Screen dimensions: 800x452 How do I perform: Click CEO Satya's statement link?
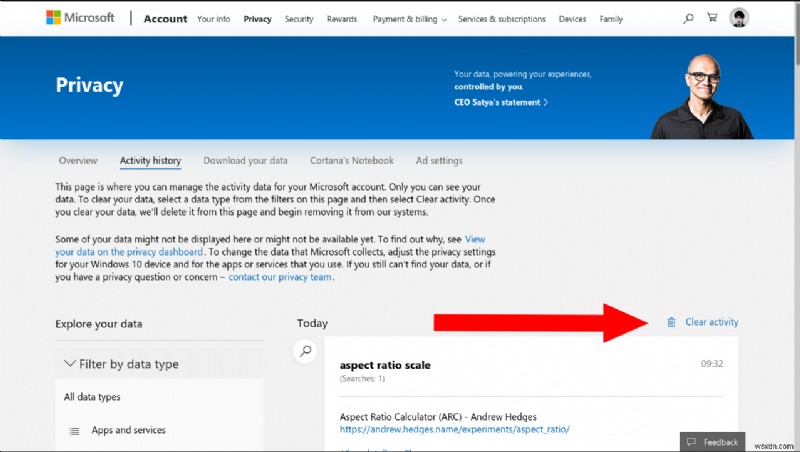(x=501, y=102)
